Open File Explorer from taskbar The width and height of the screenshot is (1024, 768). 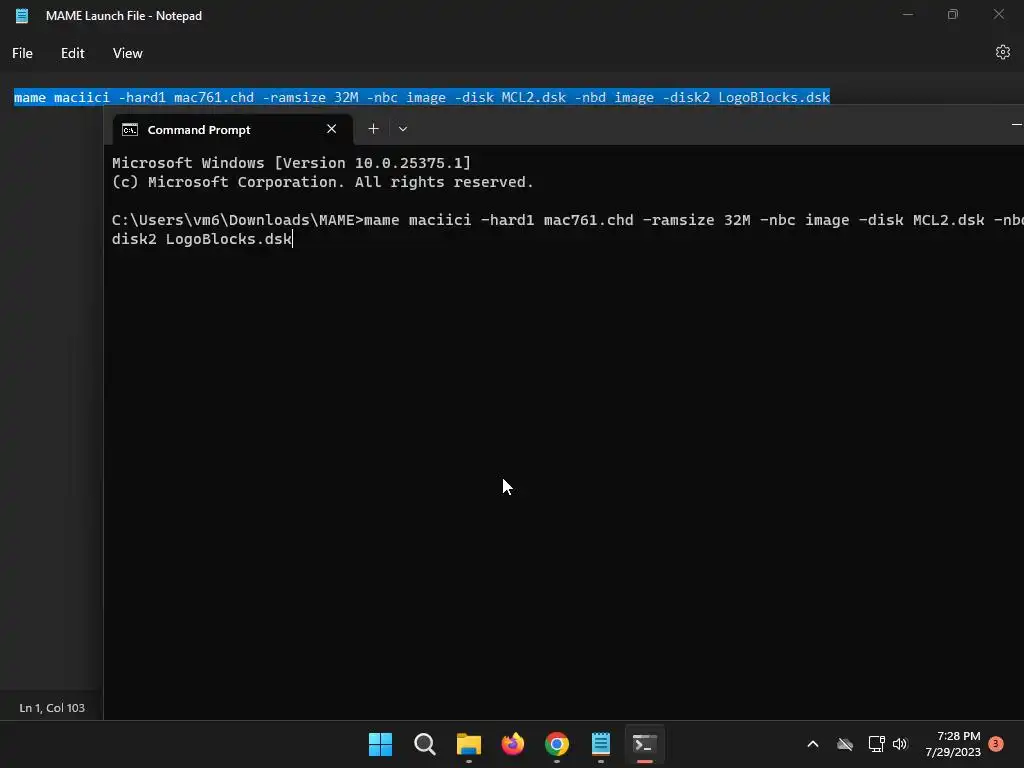468,744
